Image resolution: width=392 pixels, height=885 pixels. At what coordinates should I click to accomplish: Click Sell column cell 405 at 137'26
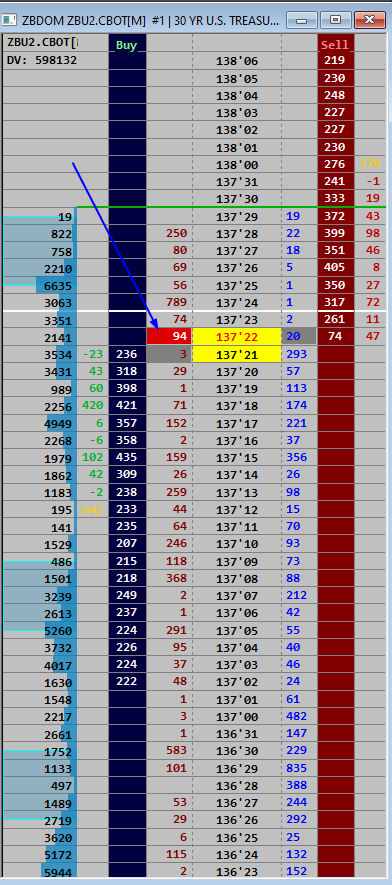(x=336, y=268)
